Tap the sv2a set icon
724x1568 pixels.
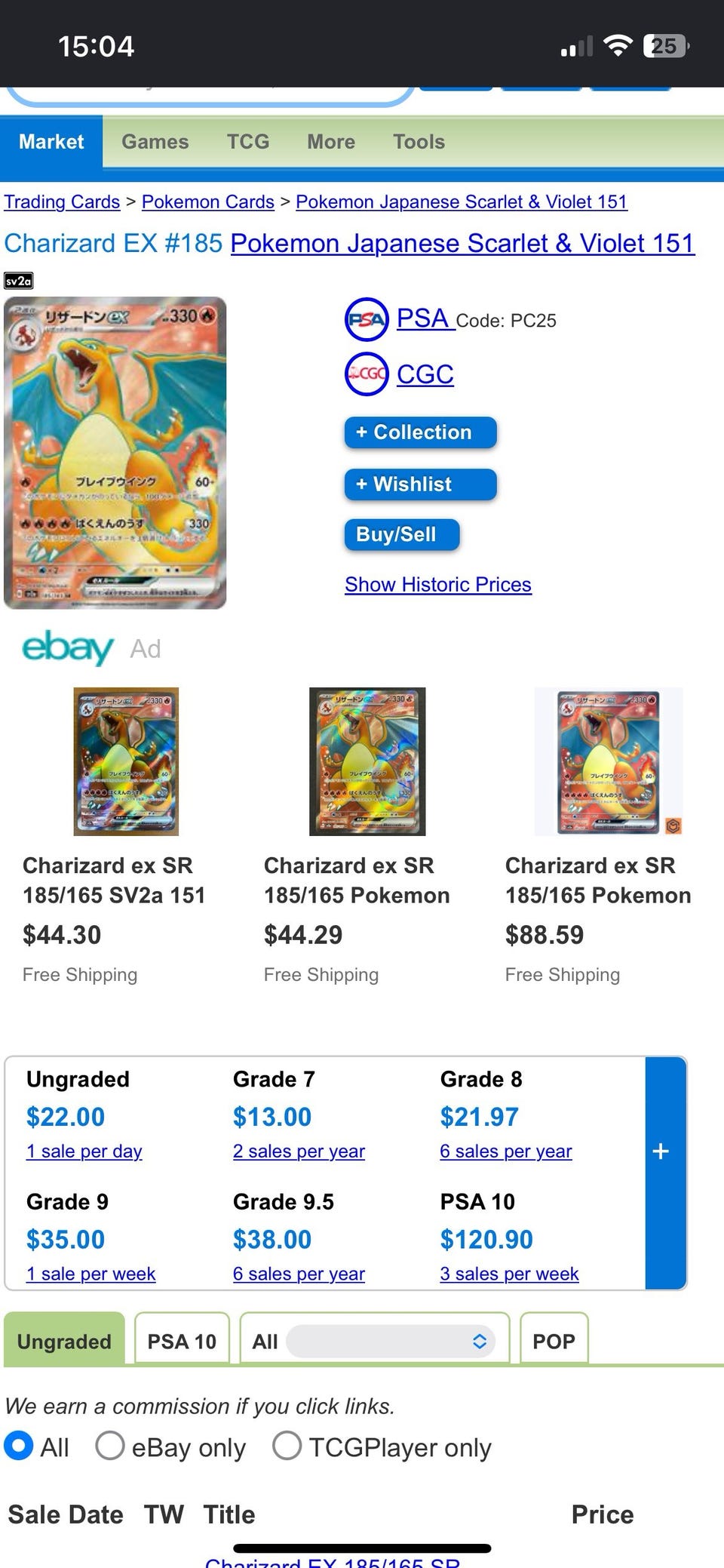tap(18, 281)
